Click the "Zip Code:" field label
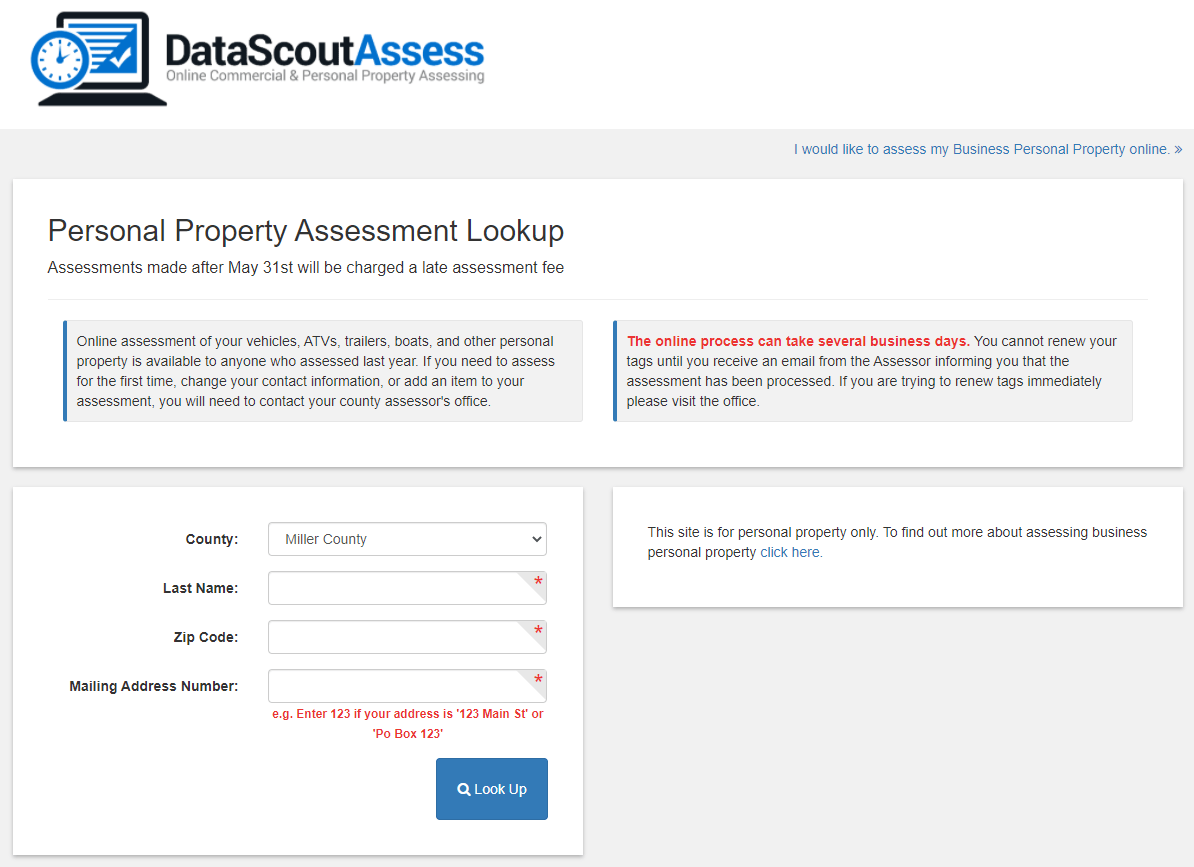Image resolution: width=1194 pixels, height=867 pixels. [206, 636]
